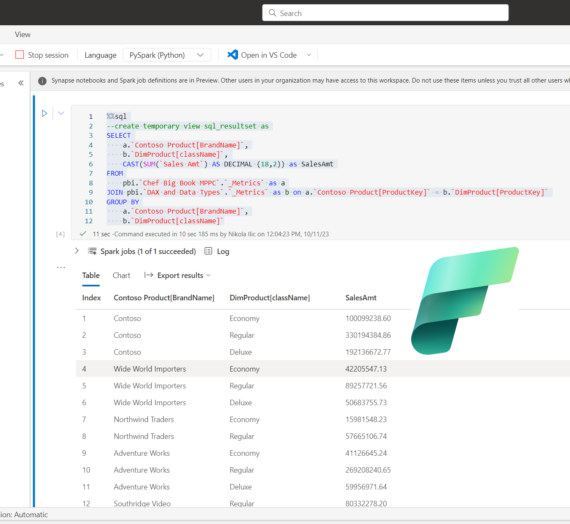Select value 59956971.64
This screenshot has width=570, height=524.
point(366,487)
